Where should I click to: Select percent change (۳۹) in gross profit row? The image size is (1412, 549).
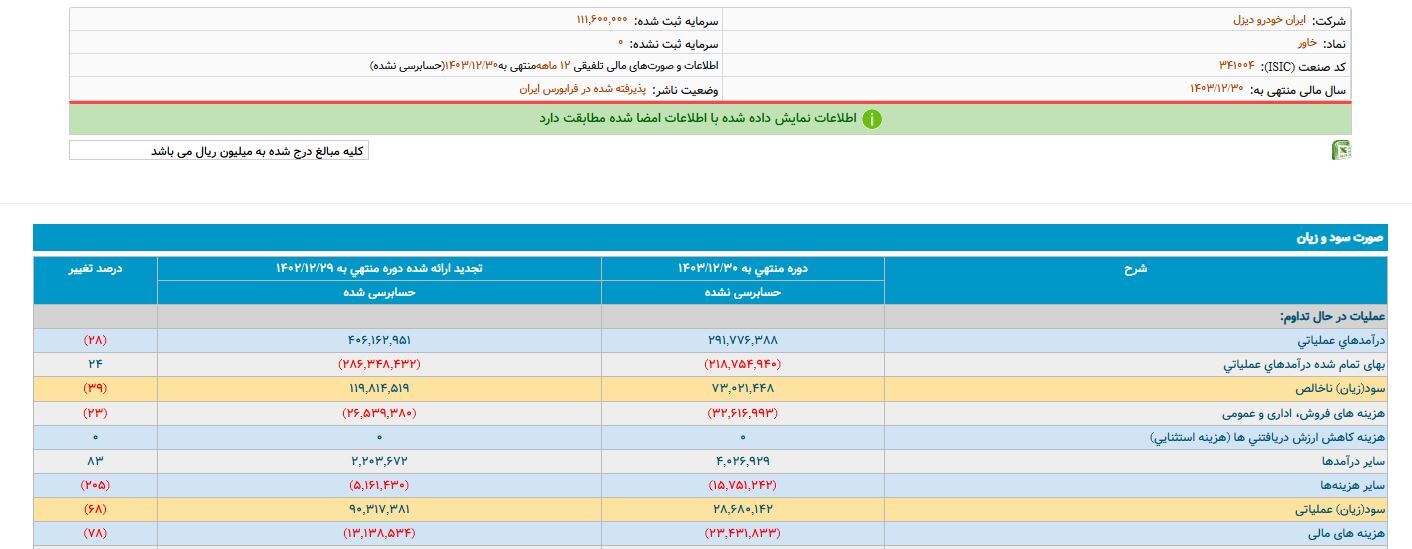coord(95,388)
